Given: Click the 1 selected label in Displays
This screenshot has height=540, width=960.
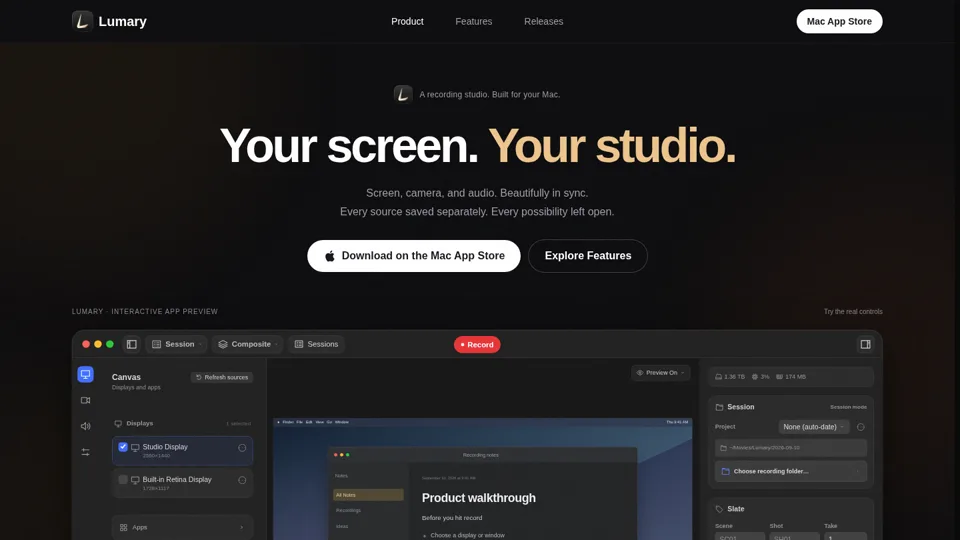Looking at the screenshot, I should 238,424.
